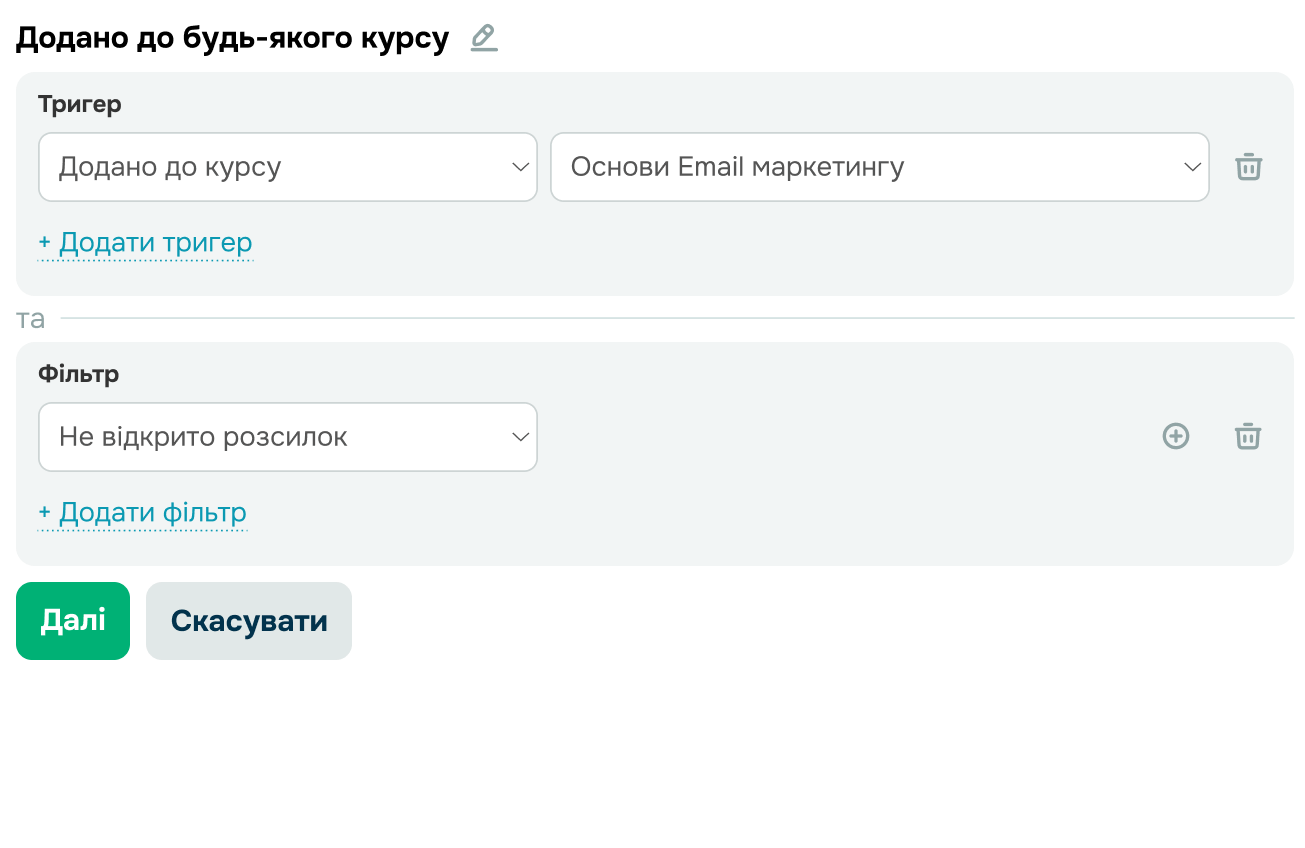Screen dimensions: 1305x848
Task: Click the "Тригер" section label
Action: pyautogui.click(x=80, y=104)
